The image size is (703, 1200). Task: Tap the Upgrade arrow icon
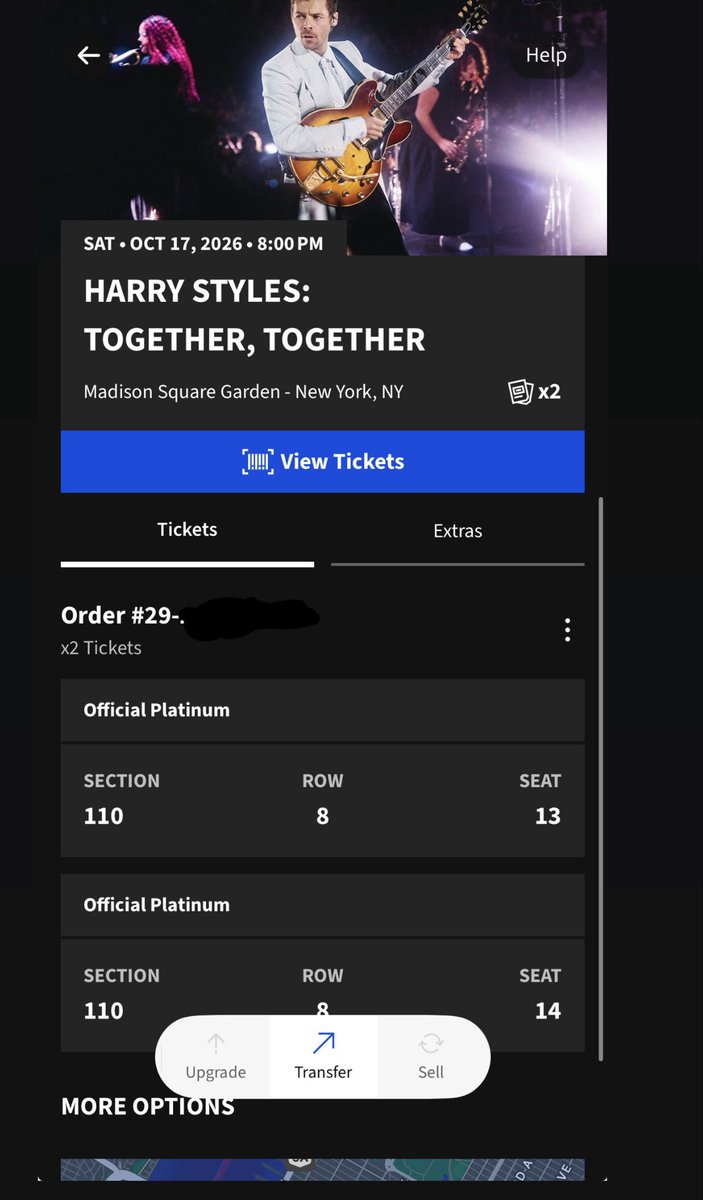216,1044
